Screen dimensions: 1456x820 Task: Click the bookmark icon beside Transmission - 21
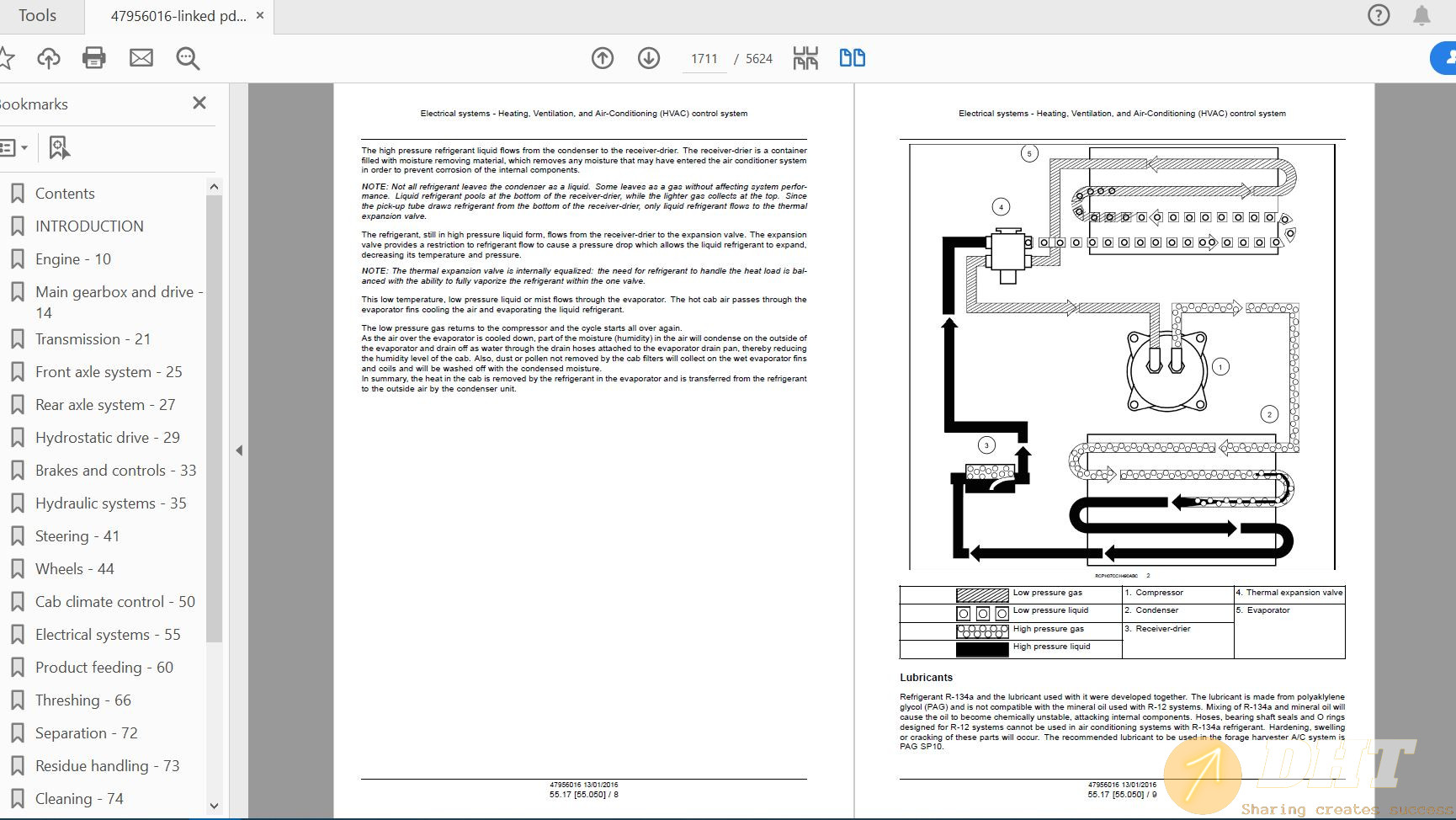17,338
